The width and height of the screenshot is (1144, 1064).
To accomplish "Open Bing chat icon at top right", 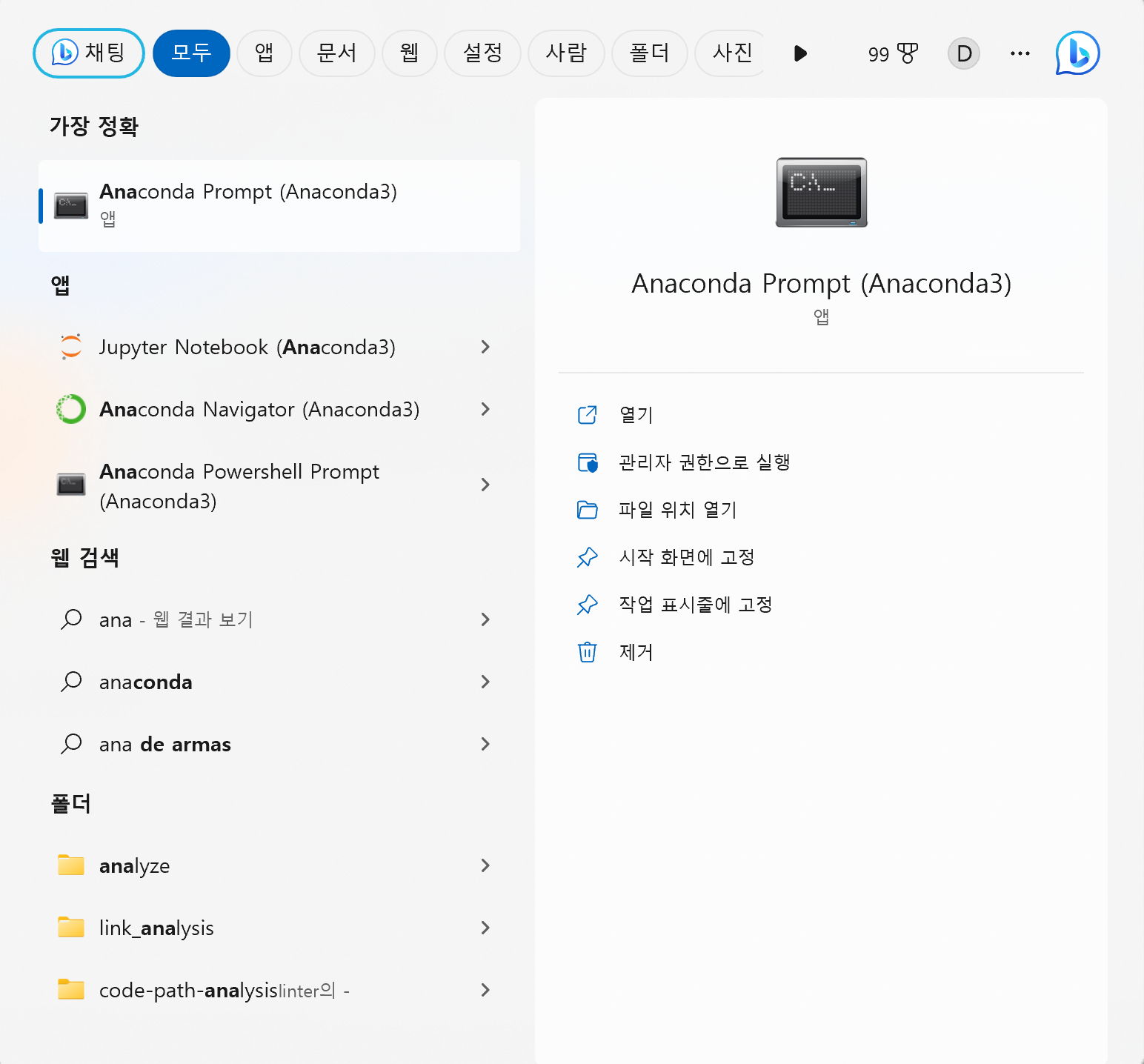I will pyautogui.click(x=1077, y=53).
